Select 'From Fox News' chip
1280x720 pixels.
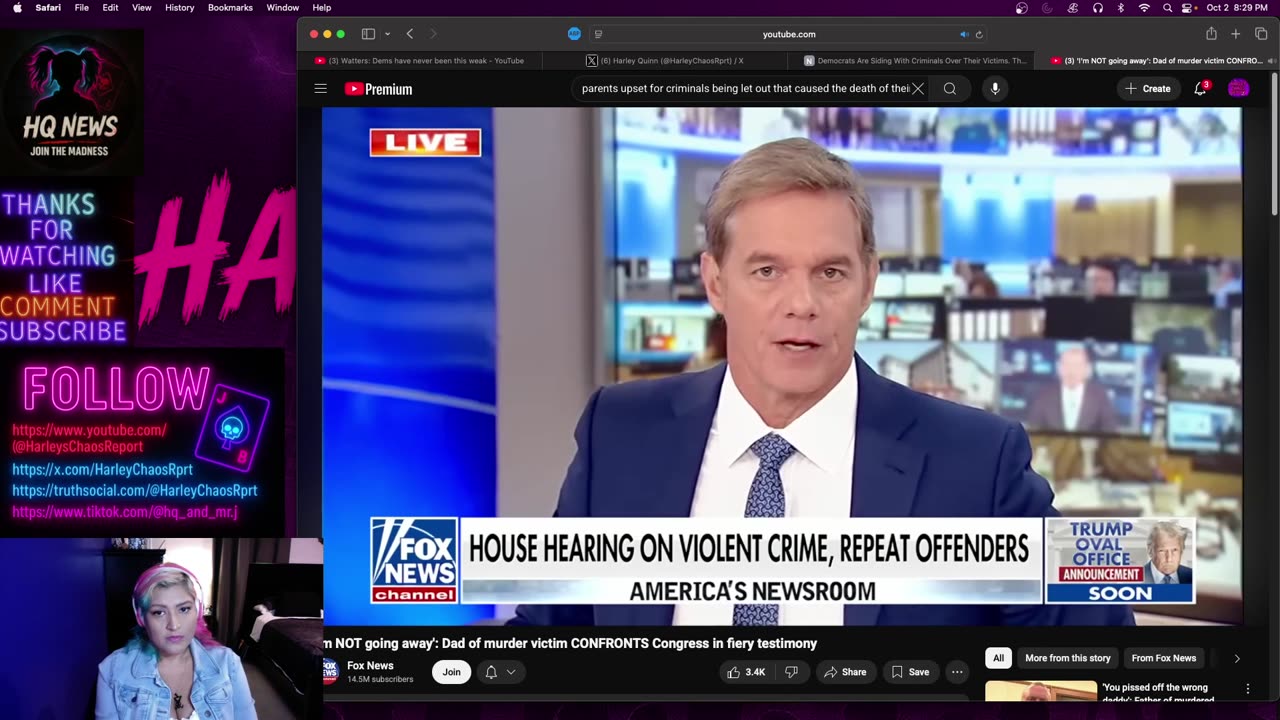pos(1164,658)
